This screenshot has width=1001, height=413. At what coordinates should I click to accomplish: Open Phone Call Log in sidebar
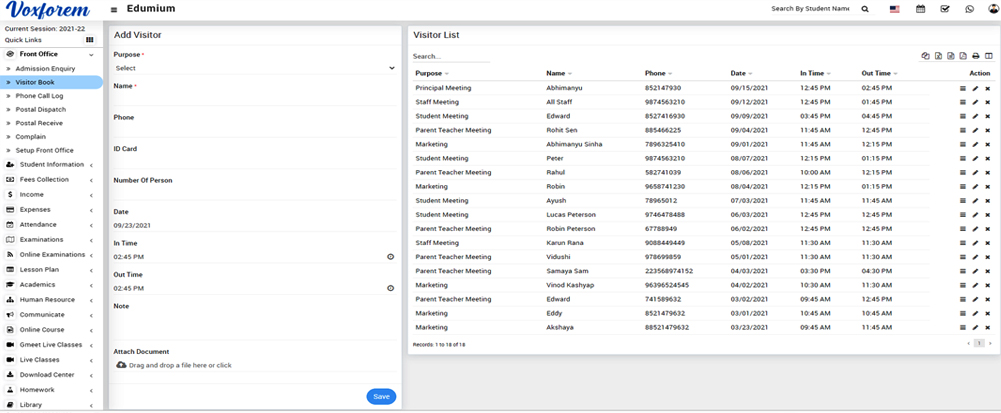(x=41, y=96)
